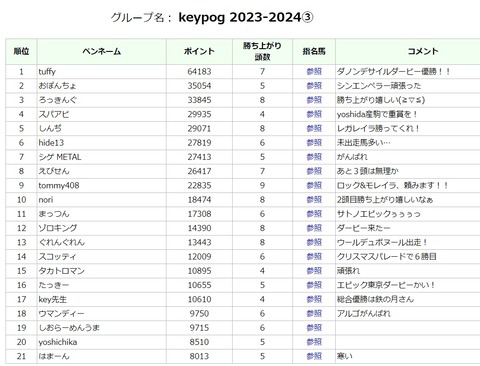Screen dimensions: 480x366
Task: Click comment レガレイラ勝ってくれ！
Action: pyautogui.click(x=378, y=128)
